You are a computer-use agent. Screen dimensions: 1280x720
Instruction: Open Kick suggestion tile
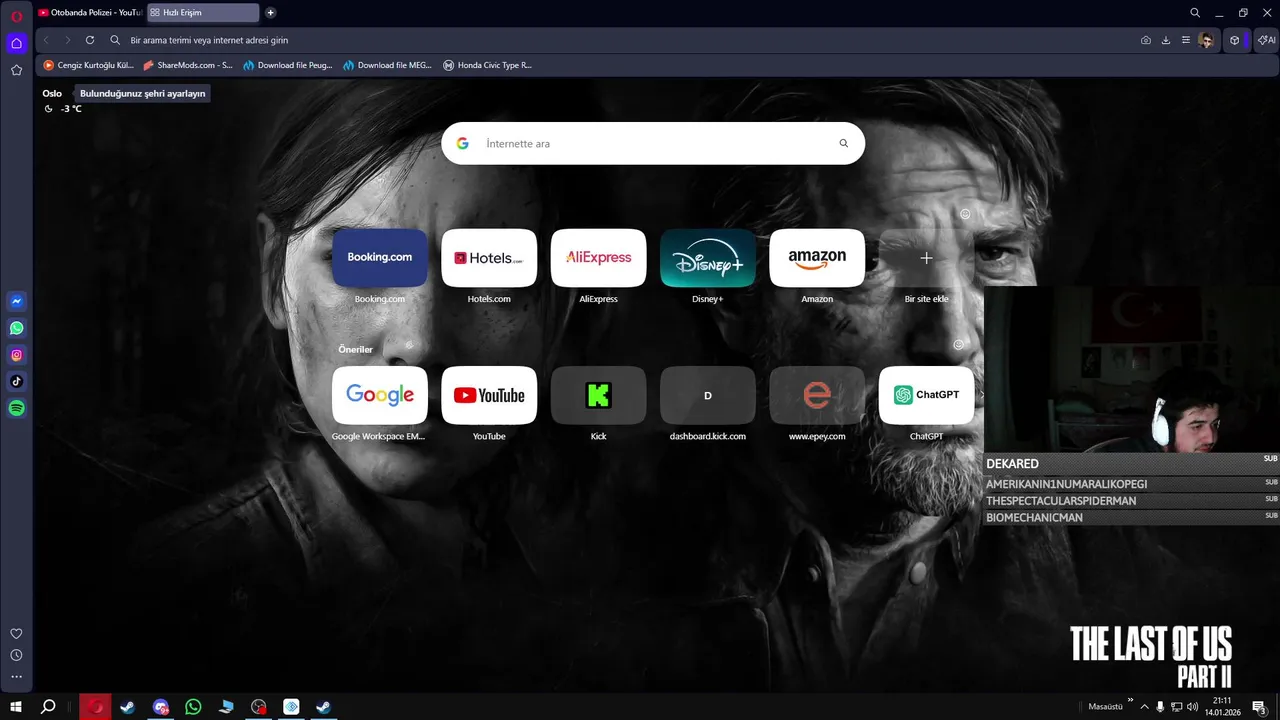click(x=598, y=395)
